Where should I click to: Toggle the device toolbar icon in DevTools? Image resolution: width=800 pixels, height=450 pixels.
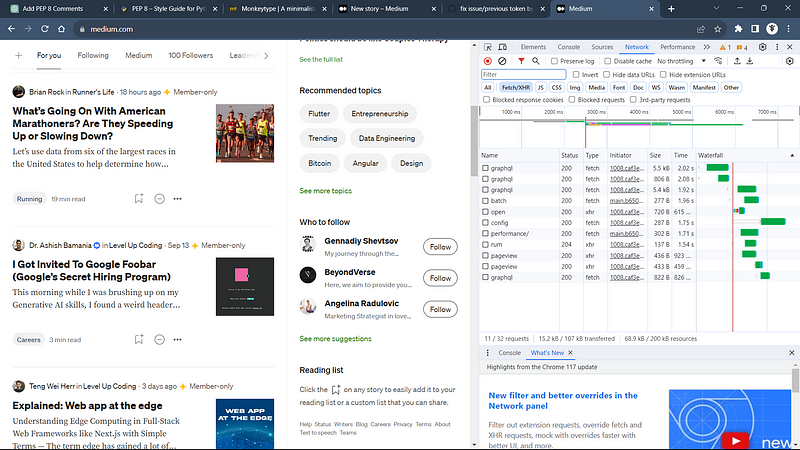[x=503, y=47]
